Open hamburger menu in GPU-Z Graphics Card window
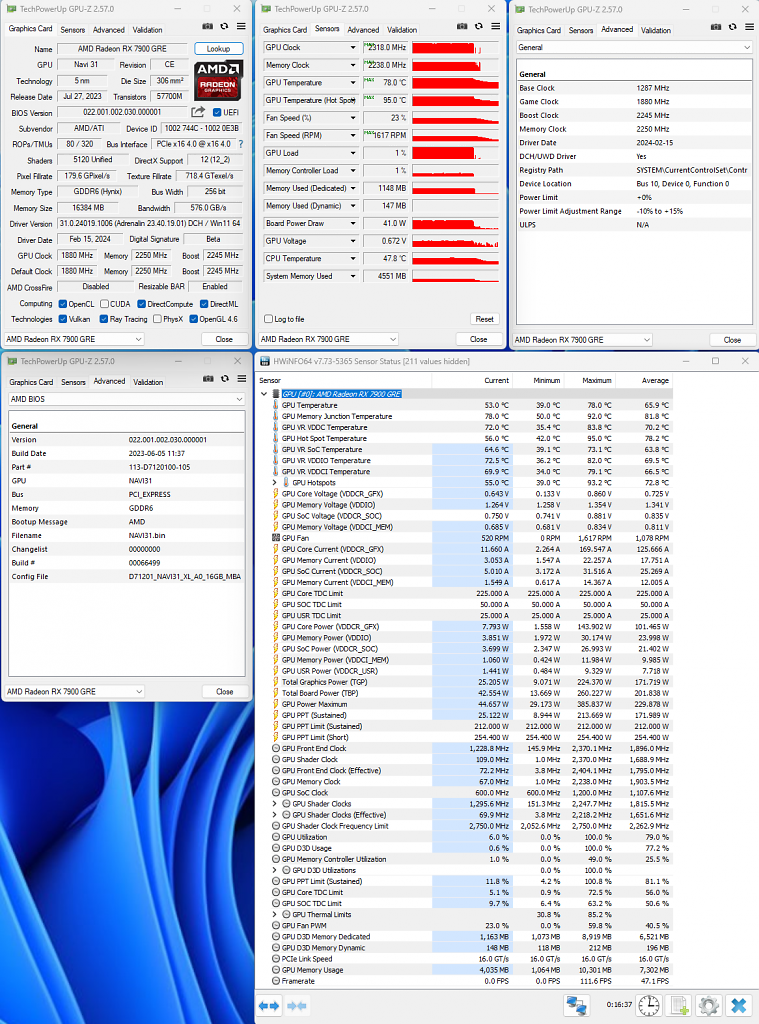The height and width of the screenshot is (1024, 759). pyautogui.click(x=241, y=26)
